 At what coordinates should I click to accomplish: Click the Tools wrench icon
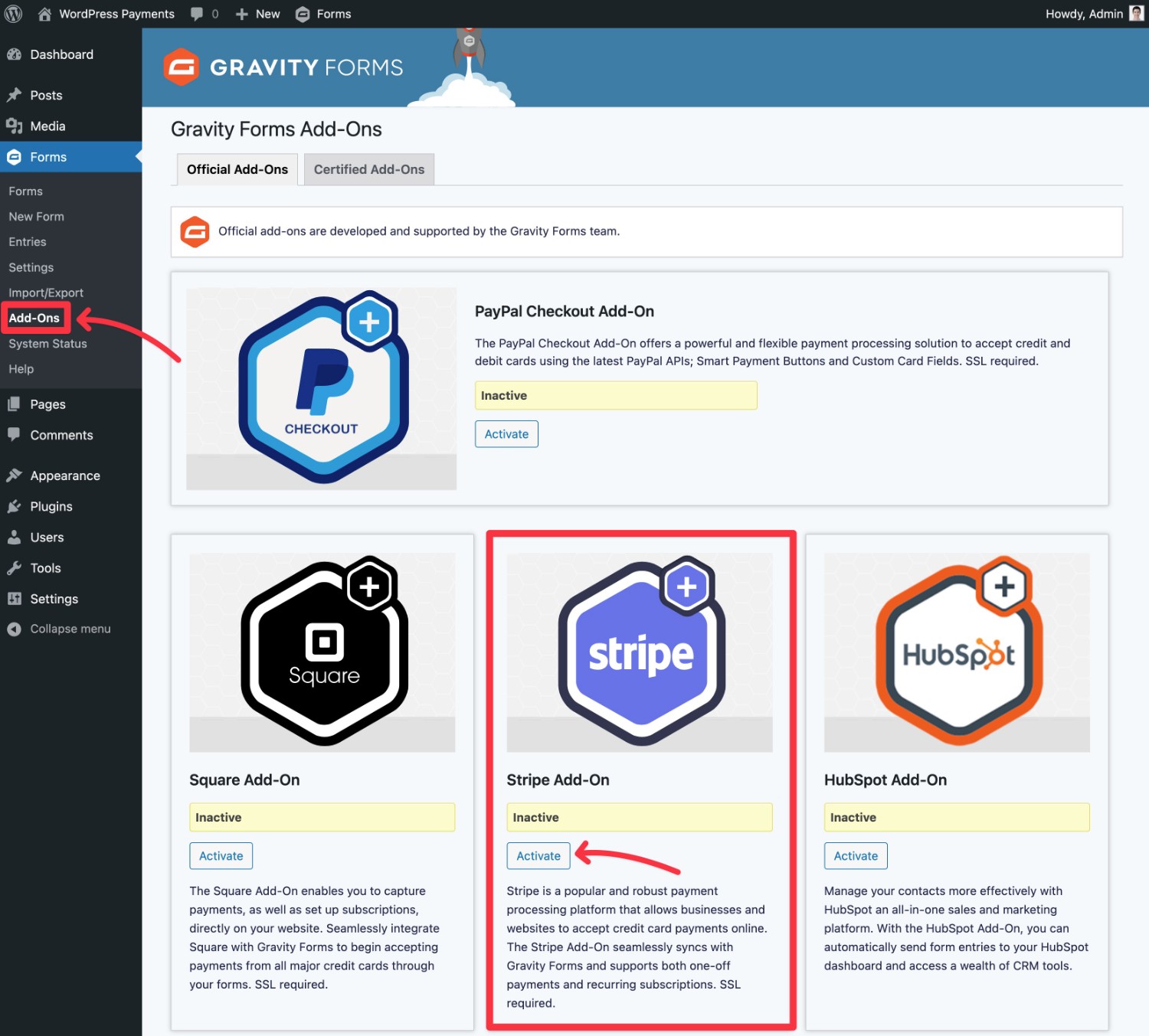[x=14, y=567]
